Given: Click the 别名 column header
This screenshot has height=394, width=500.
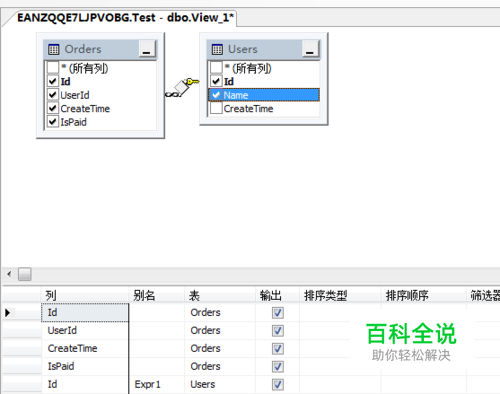Looking at the screenshot, I should (x=157, y=295).
